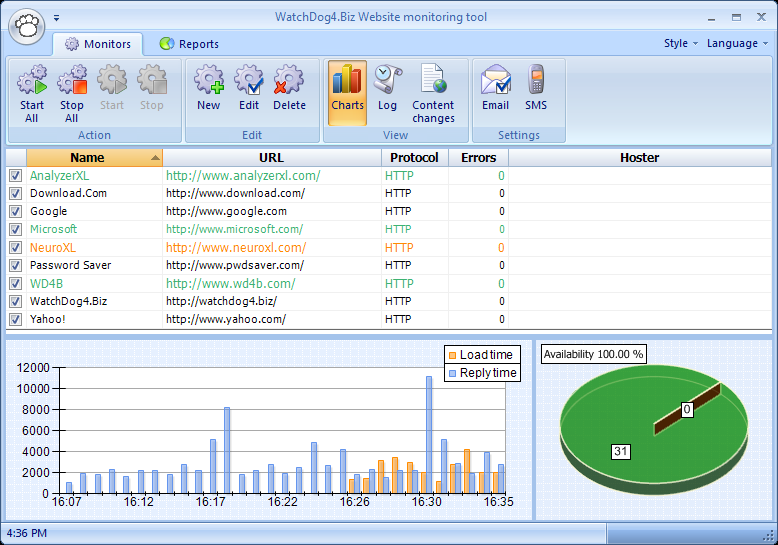Screen dimensions: 778x545
Task: Select the Password Saver row name
Action: (x=70, y=265)
